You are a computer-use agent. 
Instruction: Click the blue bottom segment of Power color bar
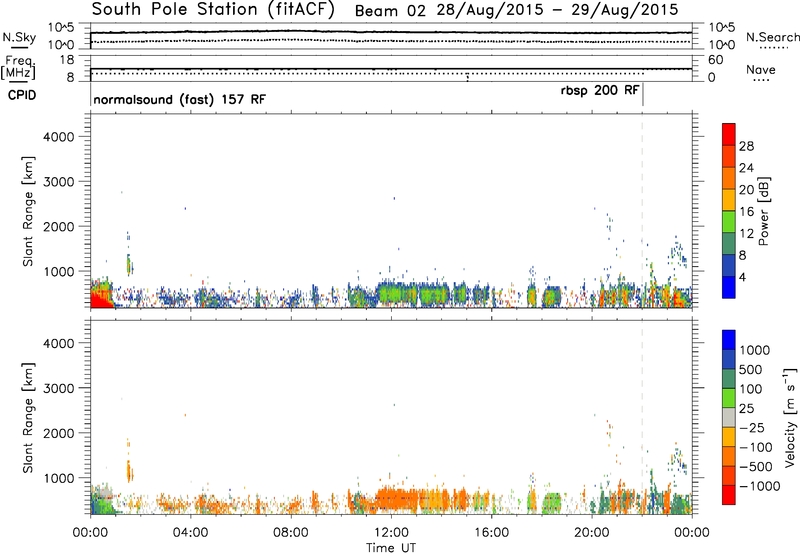[729, 287]
